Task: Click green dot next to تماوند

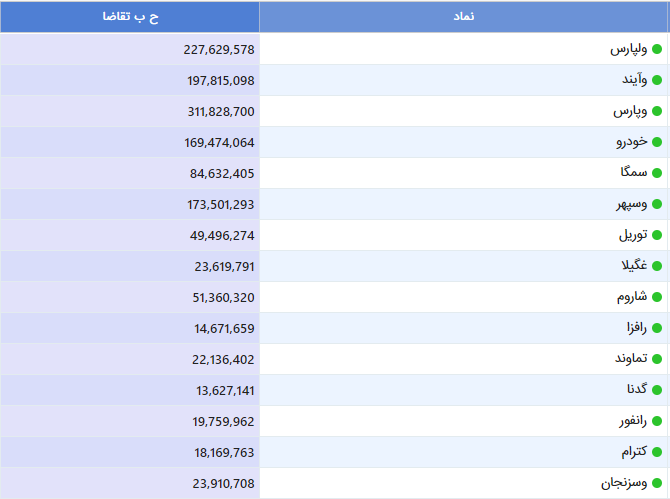Action: pos(657,359)
